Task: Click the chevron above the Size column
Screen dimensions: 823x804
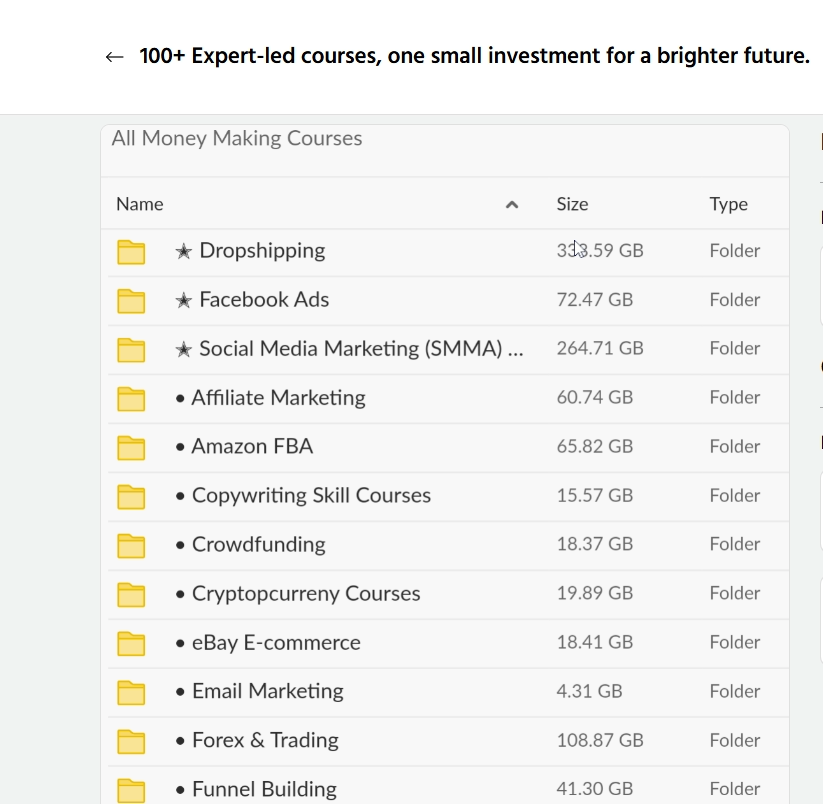Action: coord(512,204)
